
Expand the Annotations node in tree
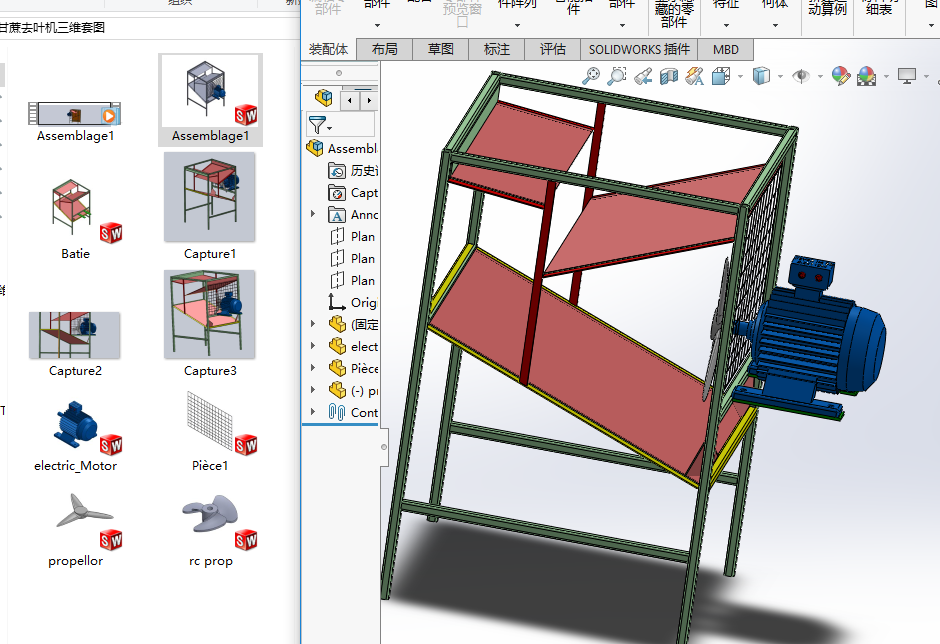click(x=313, y=215)
